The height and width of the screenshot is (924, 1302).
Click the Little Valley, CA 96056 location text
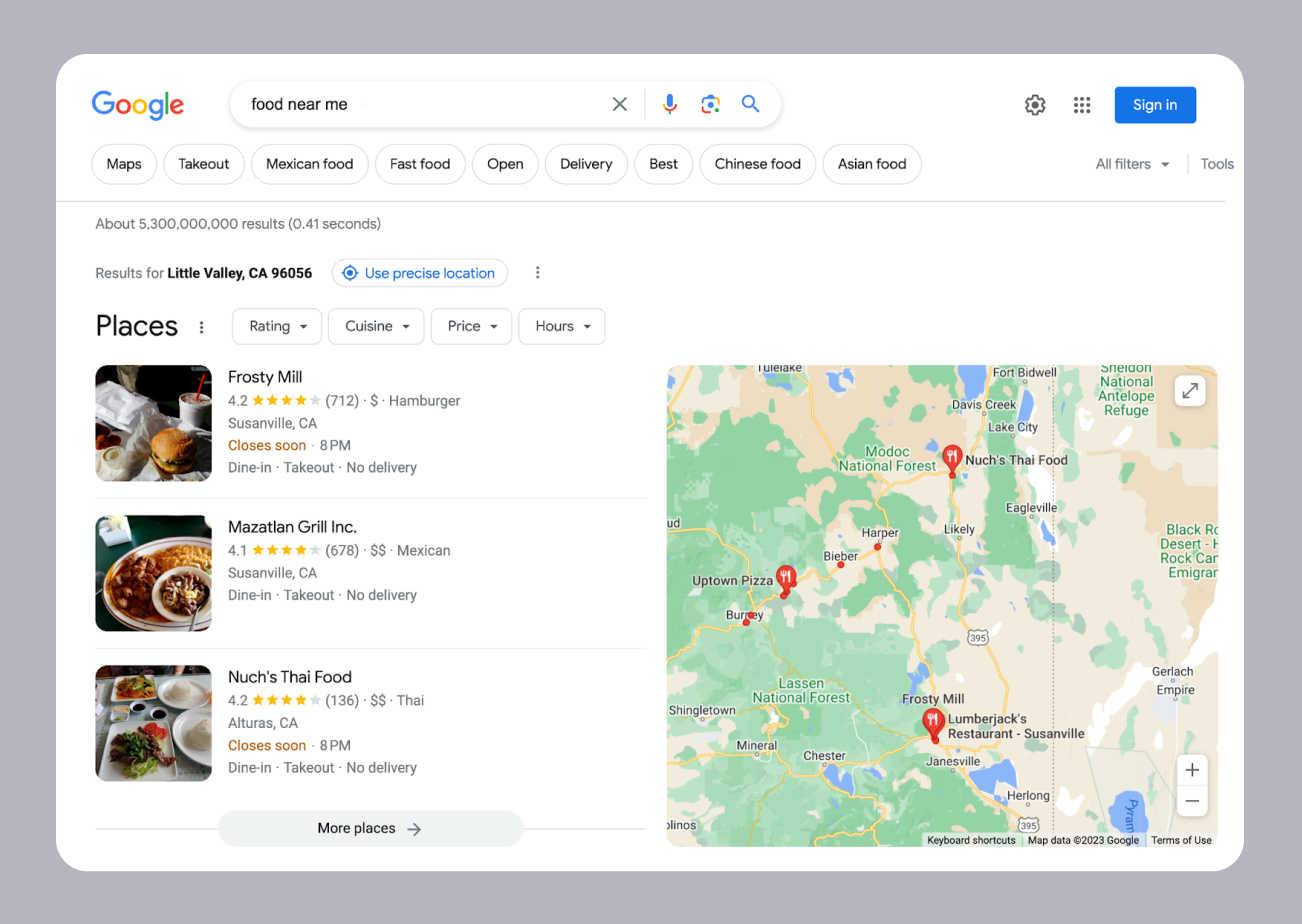tap(240, 273)
